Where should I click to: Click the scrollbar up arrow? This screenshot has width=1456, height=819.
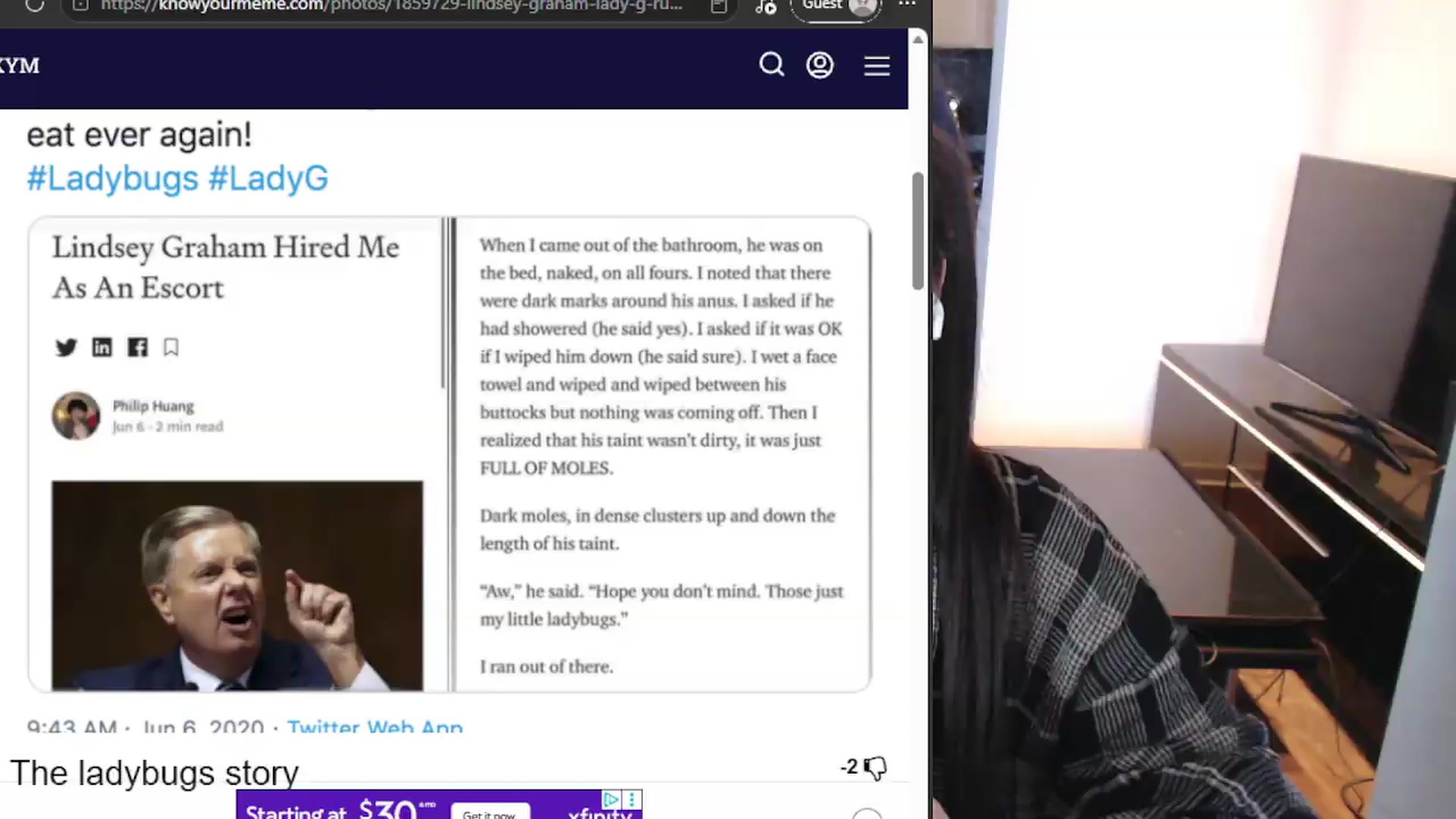[x=918, y=39]
